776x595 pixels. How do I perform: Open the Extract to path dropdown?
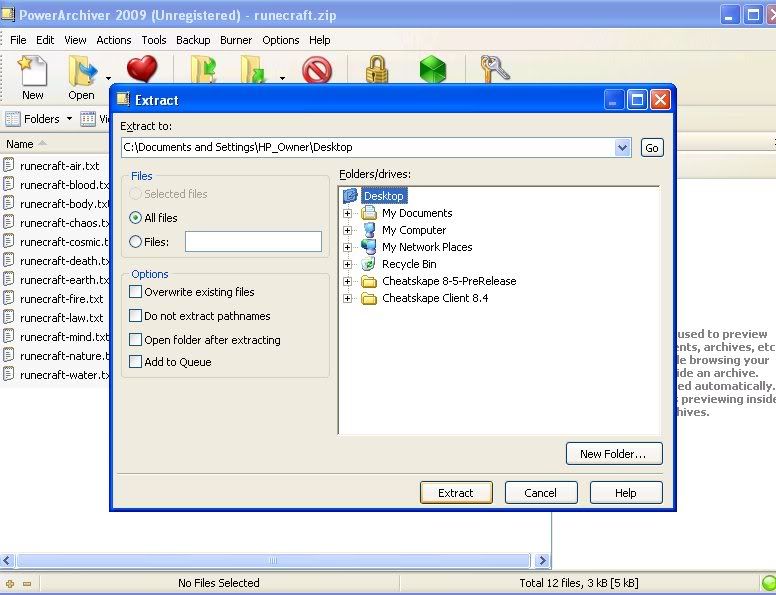tap(623, 148)
